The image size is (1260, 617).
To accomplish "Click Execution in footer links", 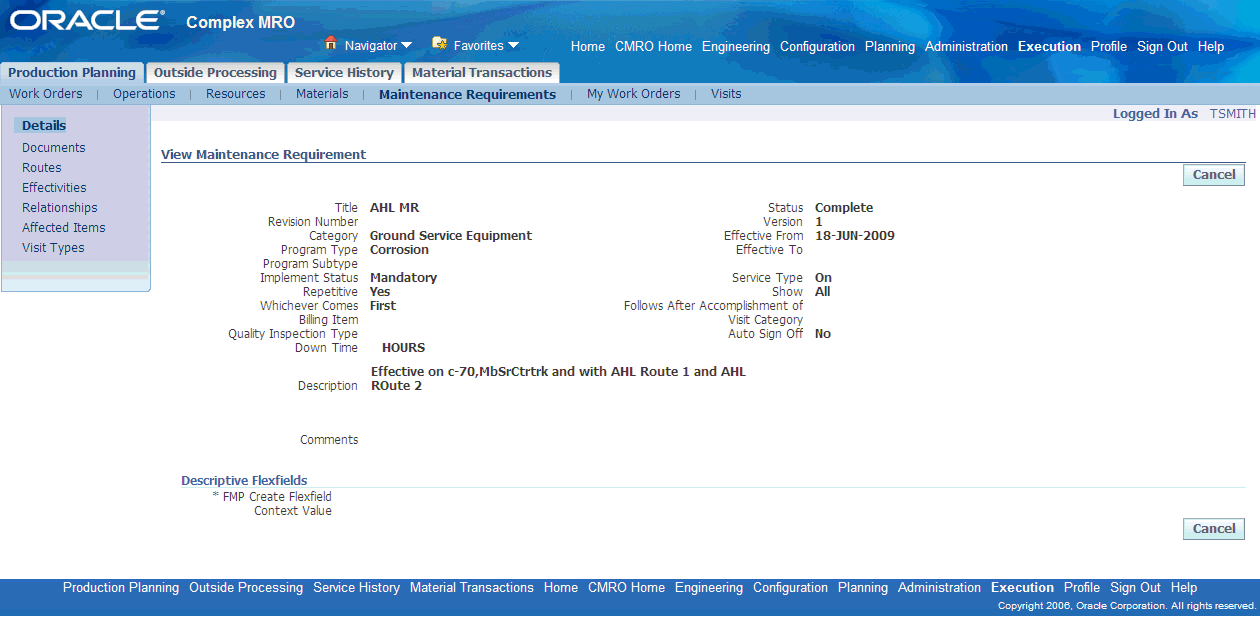I will (x=1022, y=588).
